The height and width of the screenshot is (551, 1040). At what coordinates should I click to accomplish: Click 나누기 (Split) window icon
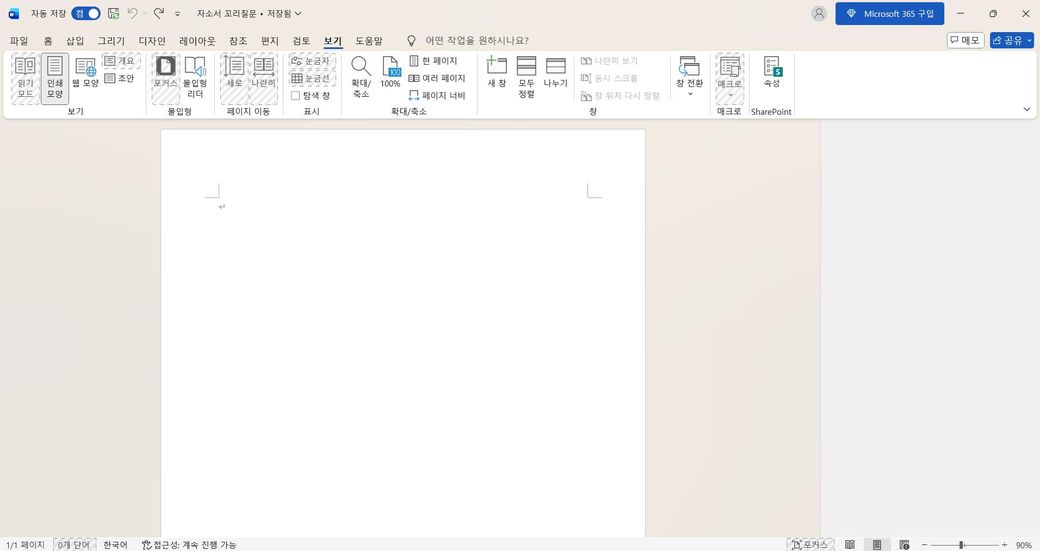point(555,73)
